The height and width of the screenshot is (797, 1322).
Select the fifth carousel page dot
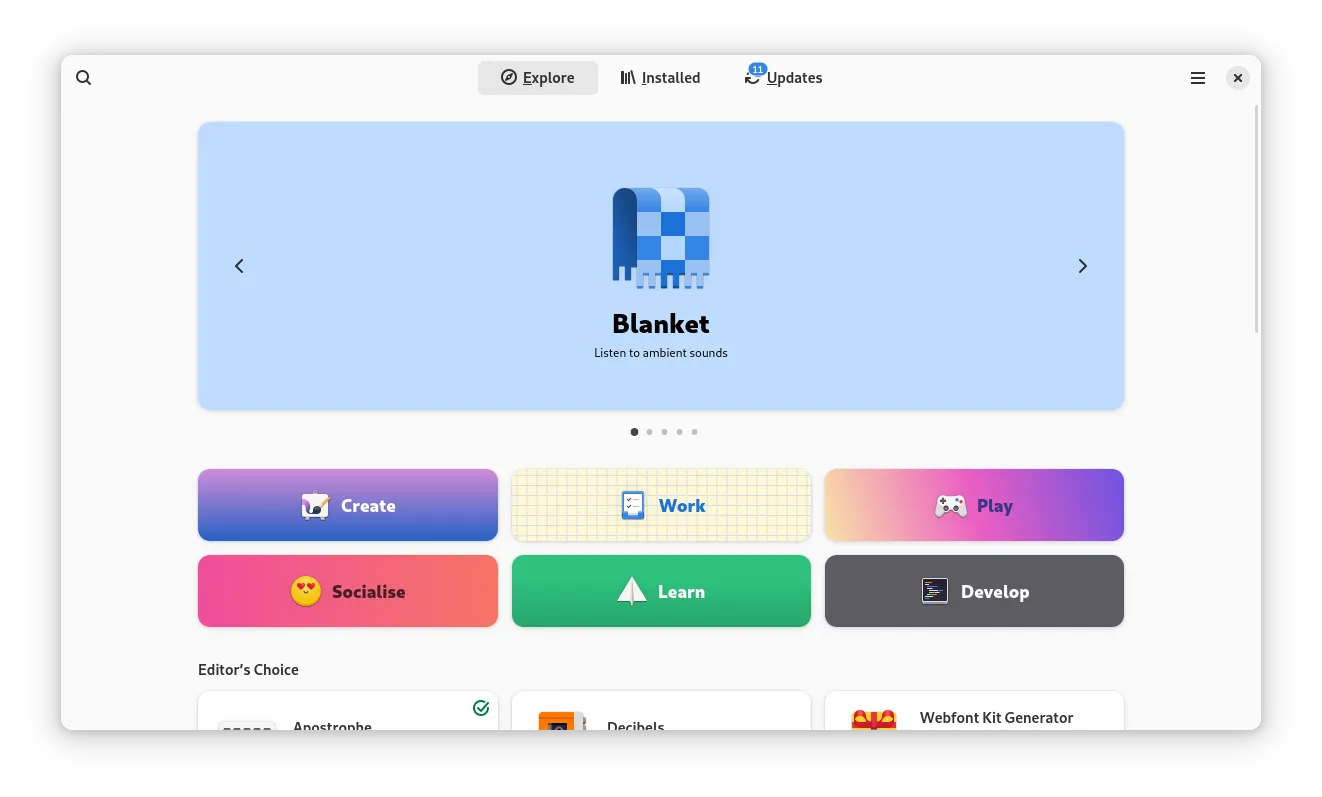click(694, 432)
